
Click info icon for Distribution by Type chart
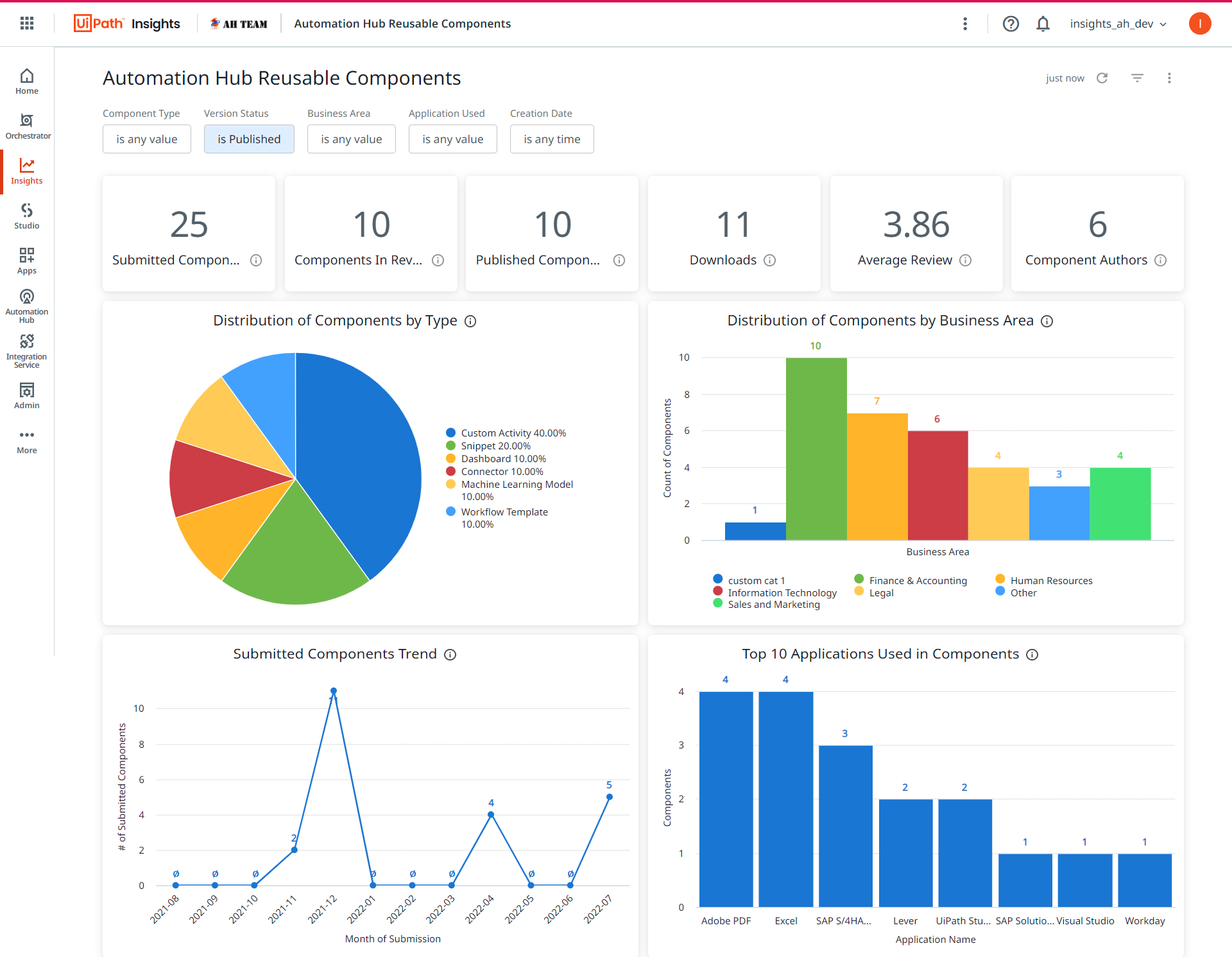coord(470,321)
